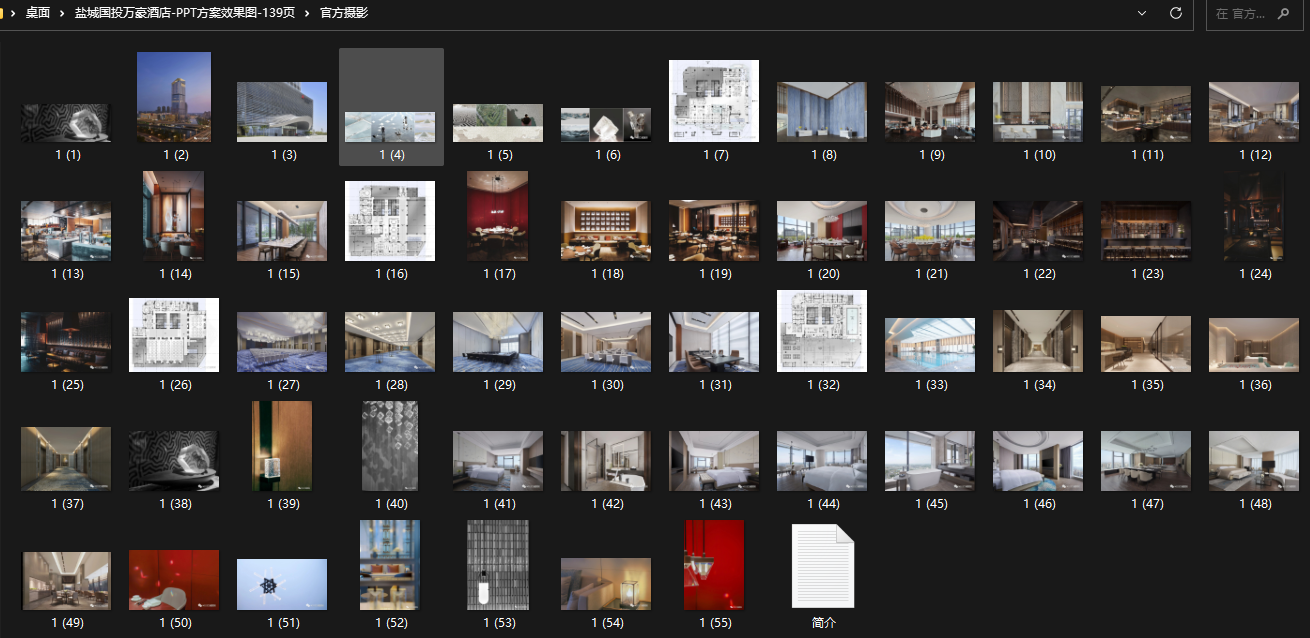Select the crystal pattern image 1 (40)
The image size is (1310, 638).
pos(390,446)
